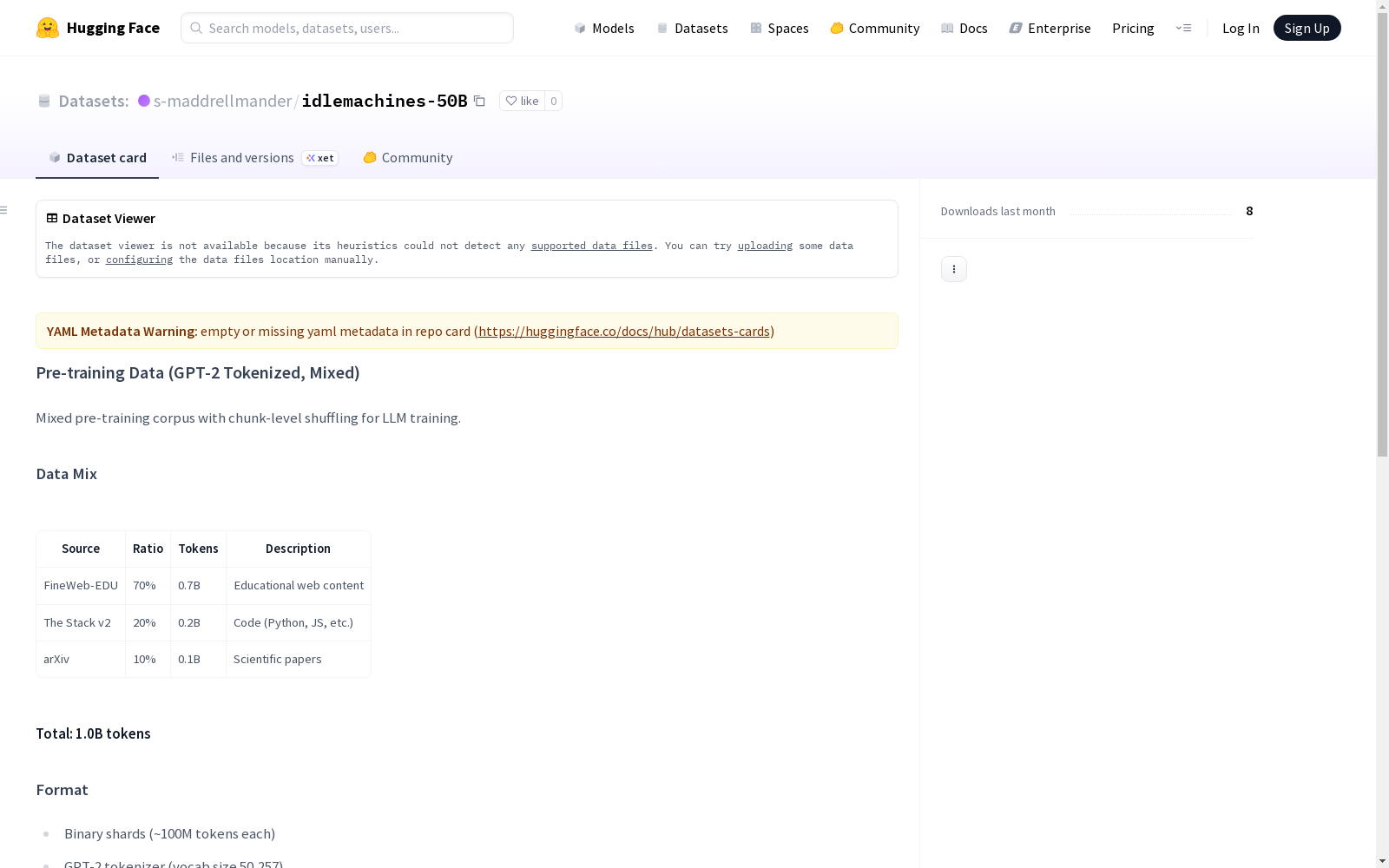The width and height of the screenshot is (1389, 868).
Task: Open the s-maddrellmander profile link
Action: click(222, 101)
